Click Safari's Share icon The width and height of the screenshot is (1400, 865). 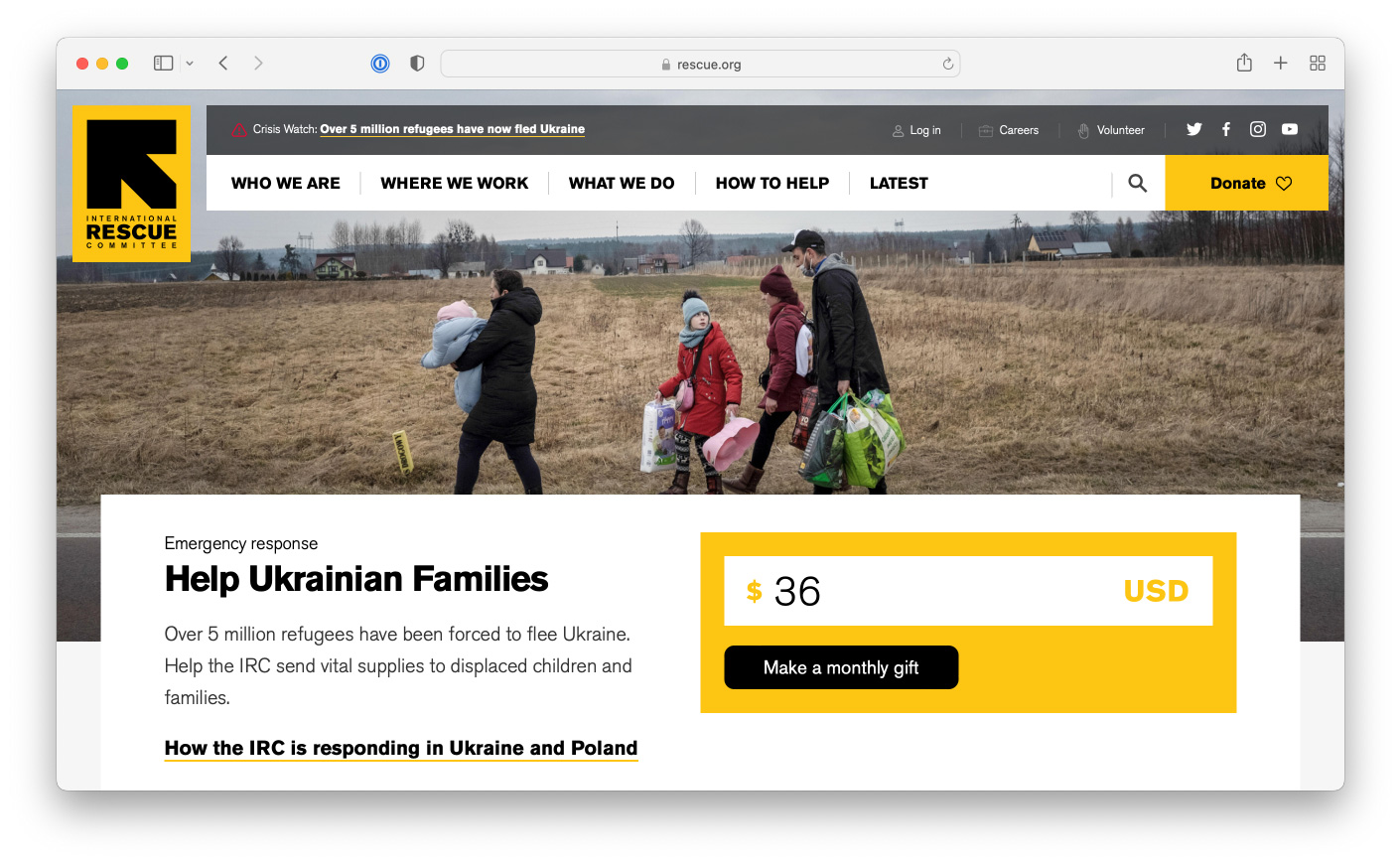point(1244,63)
